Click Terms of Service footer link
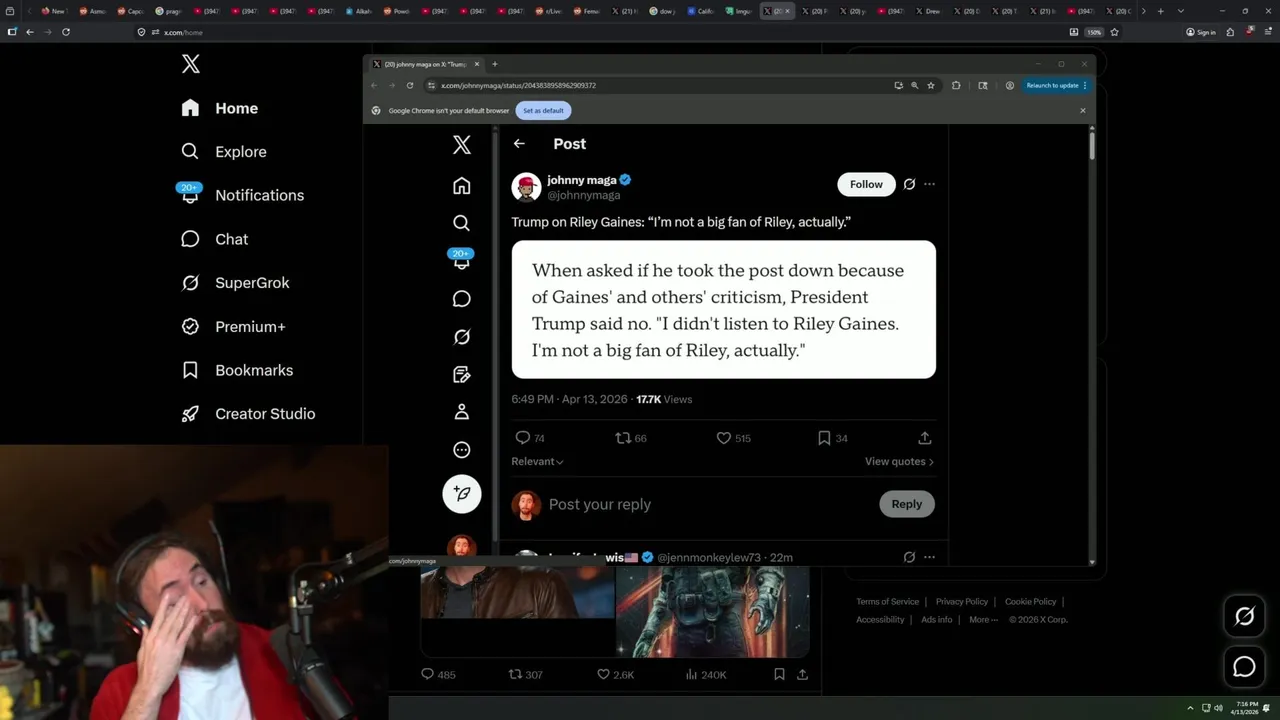The width and height of the screenshot is (1280, 720). coord(887,602)
